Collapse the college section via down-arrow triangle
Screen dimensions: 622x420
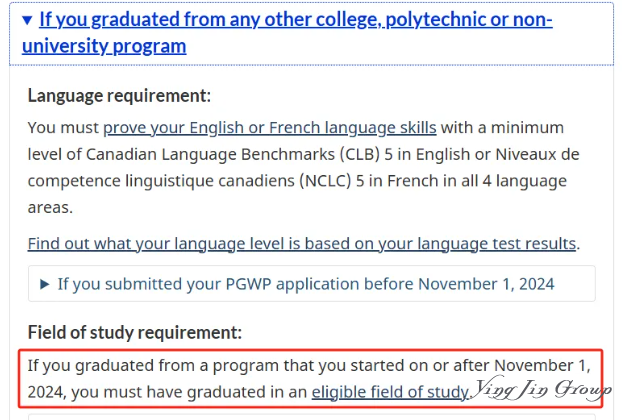pos(27,20)
